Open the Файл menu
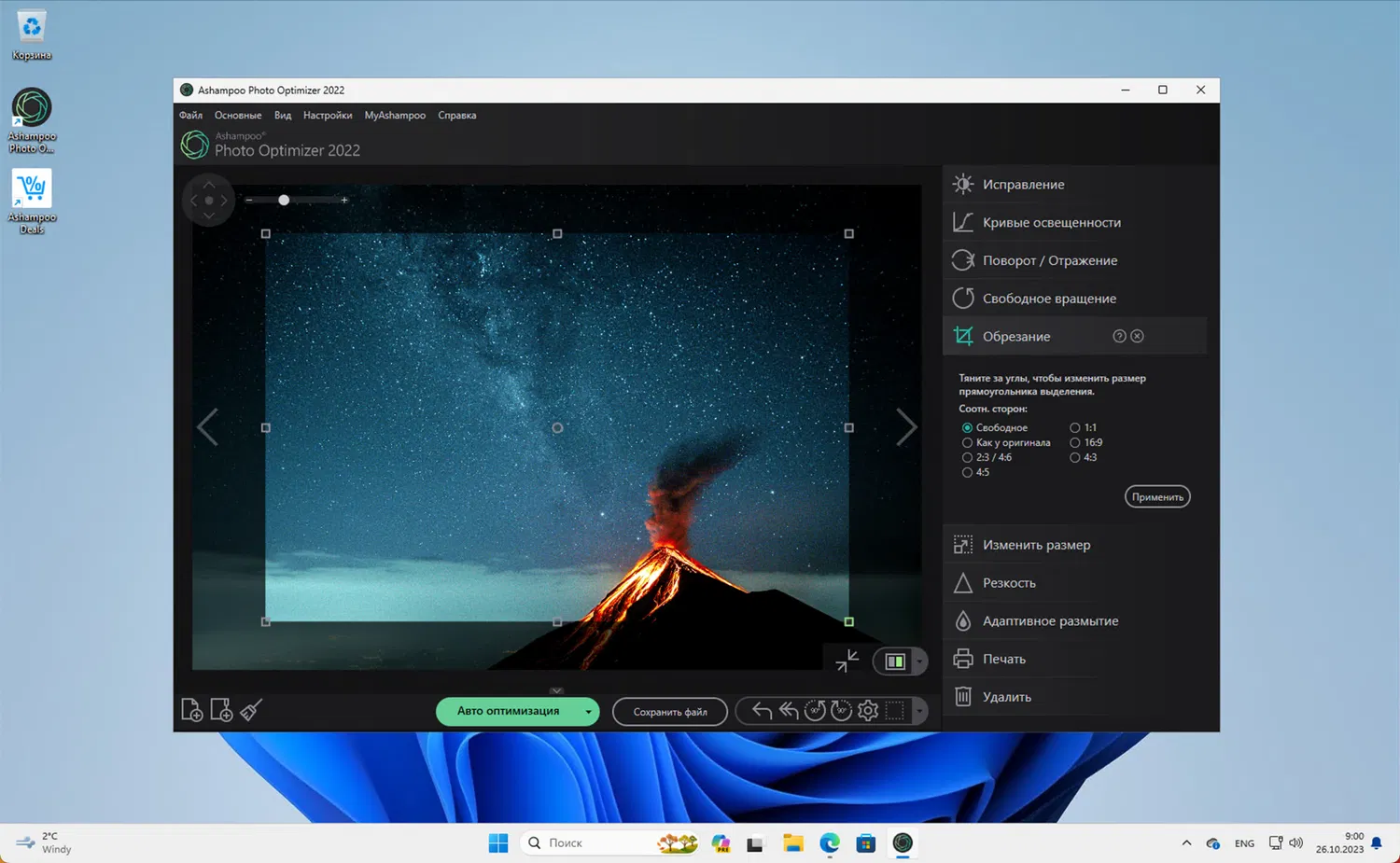The height and width of the screenshot is (863, 1400). point(190,116)
